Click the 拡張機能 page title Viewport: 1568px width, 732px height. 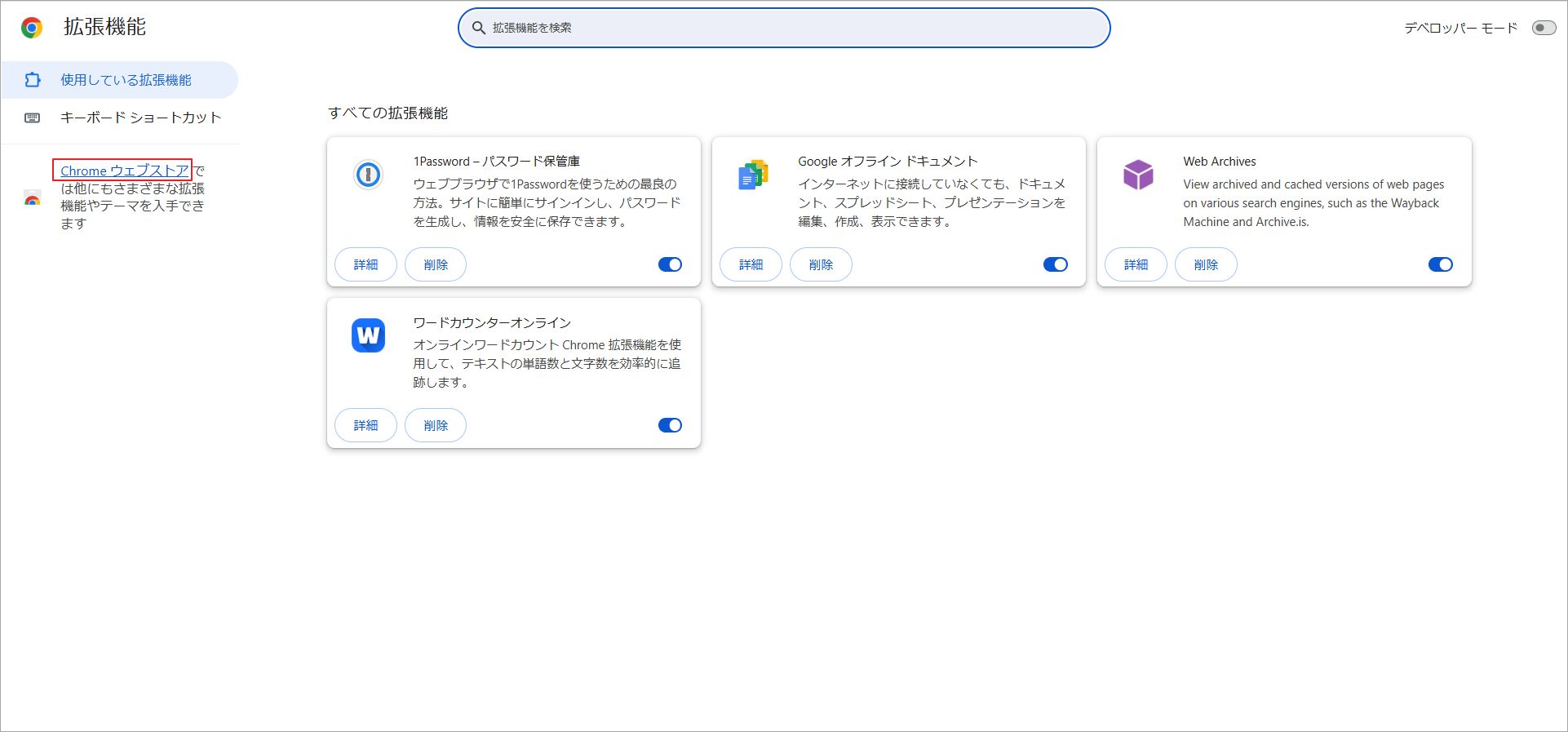[x=104, y=27]
